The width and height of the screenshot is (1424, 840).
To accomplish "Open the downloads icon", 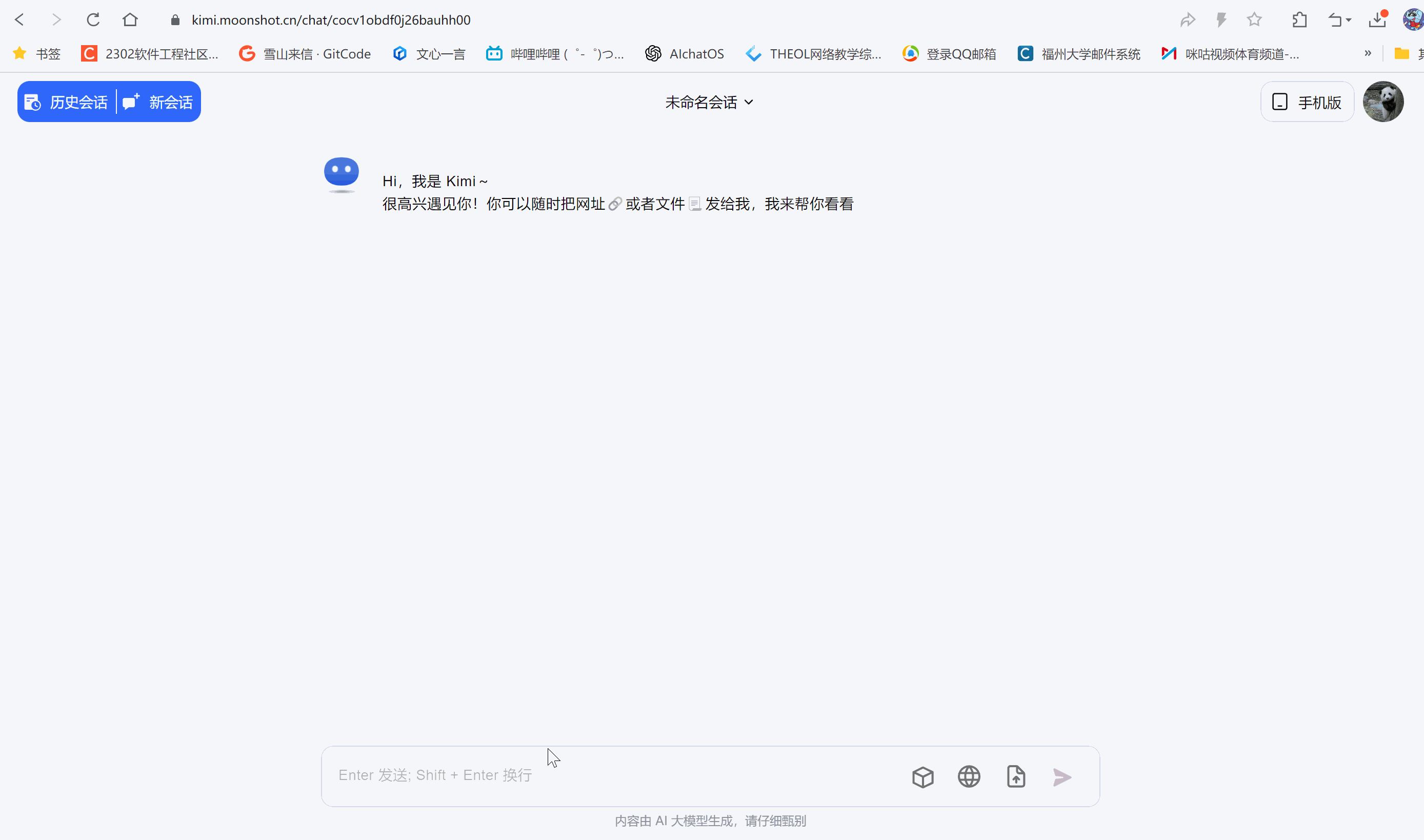I will point(1376,20).
